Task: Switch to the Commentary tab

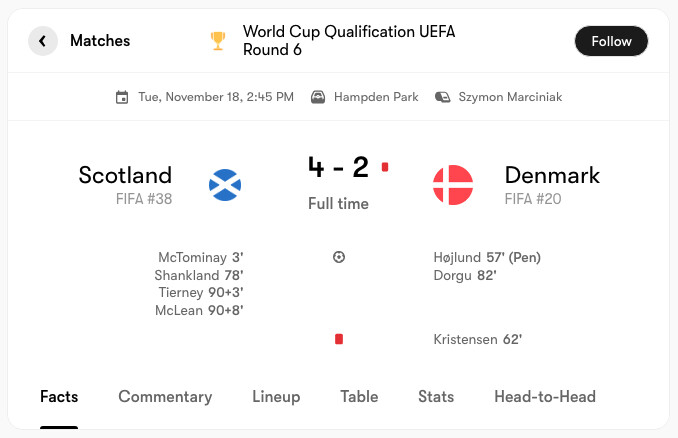Action: tap(165, 397)
